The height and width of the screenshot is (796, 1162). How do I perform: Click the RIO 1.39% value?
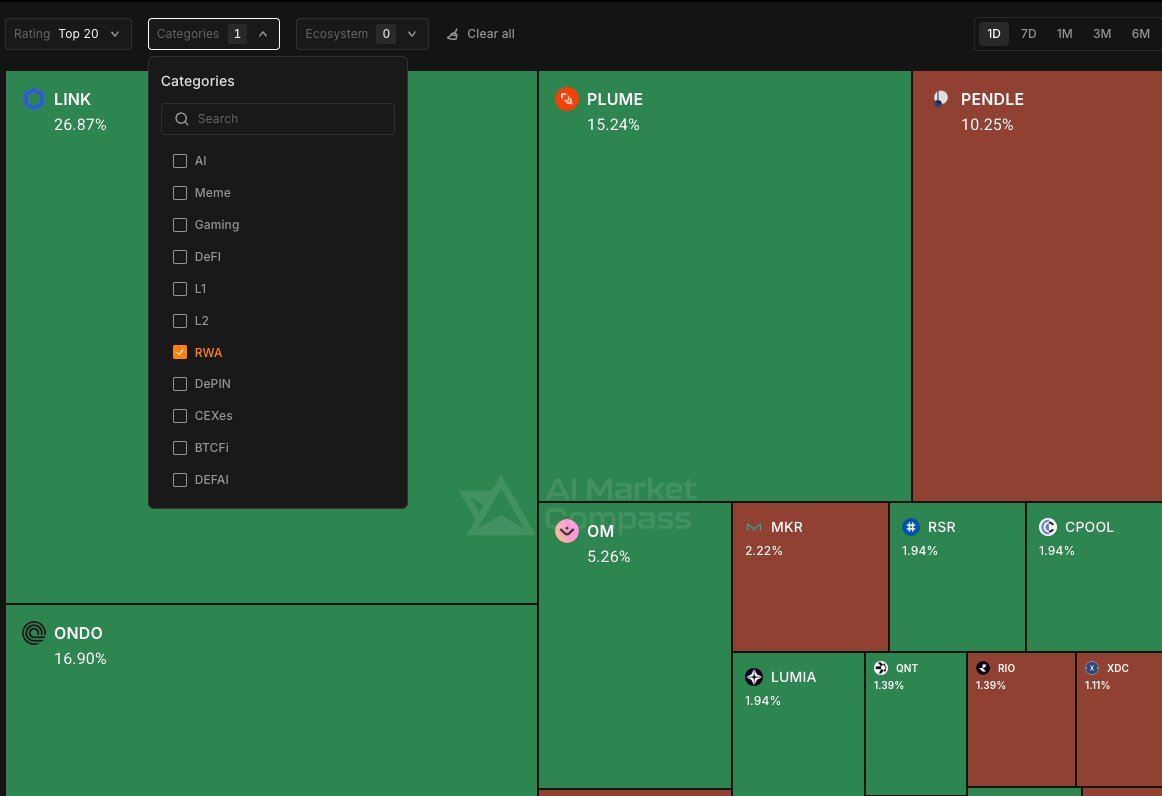tap(991, 685)
